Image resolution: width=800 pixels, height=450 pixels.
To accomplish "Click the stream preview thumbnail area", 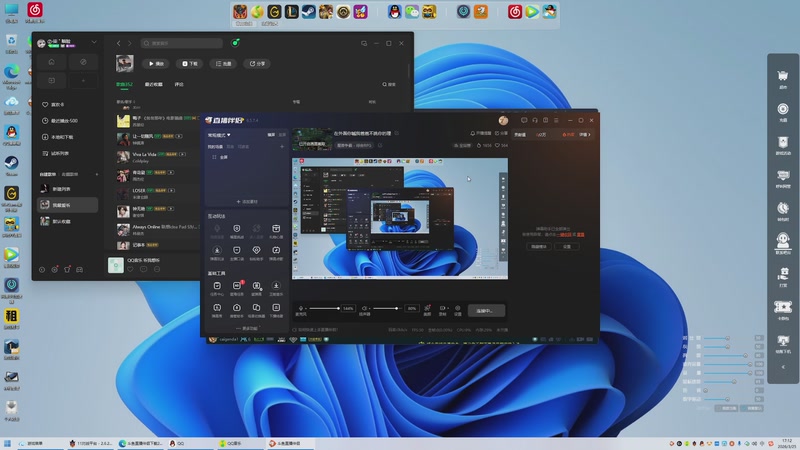I will coord(312,139).
